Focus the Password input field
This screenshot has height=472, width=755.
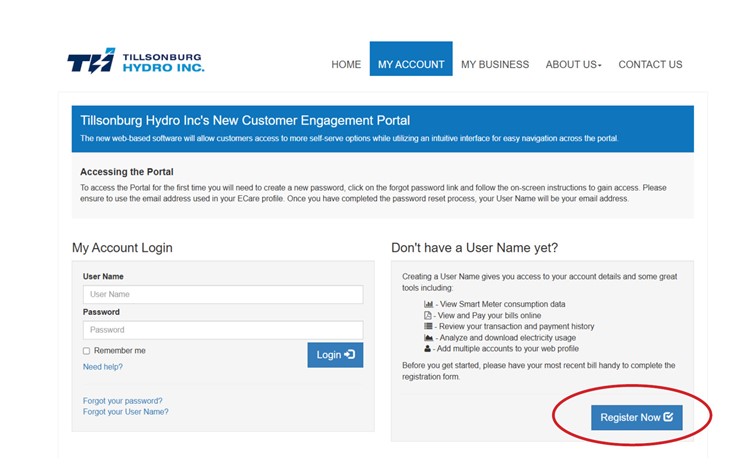pos(223,330)
